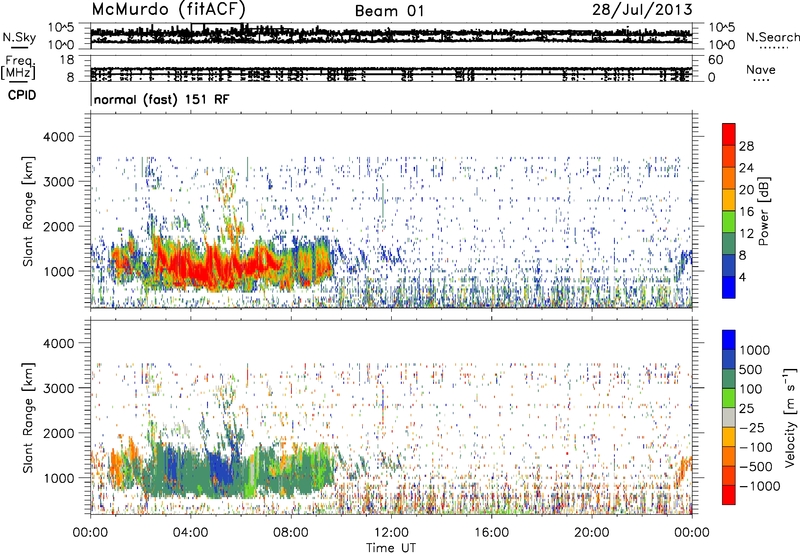Click the '16:00' time axis tick label
Image resolution: width=800 pixels, height=554 pixels.
491,533
